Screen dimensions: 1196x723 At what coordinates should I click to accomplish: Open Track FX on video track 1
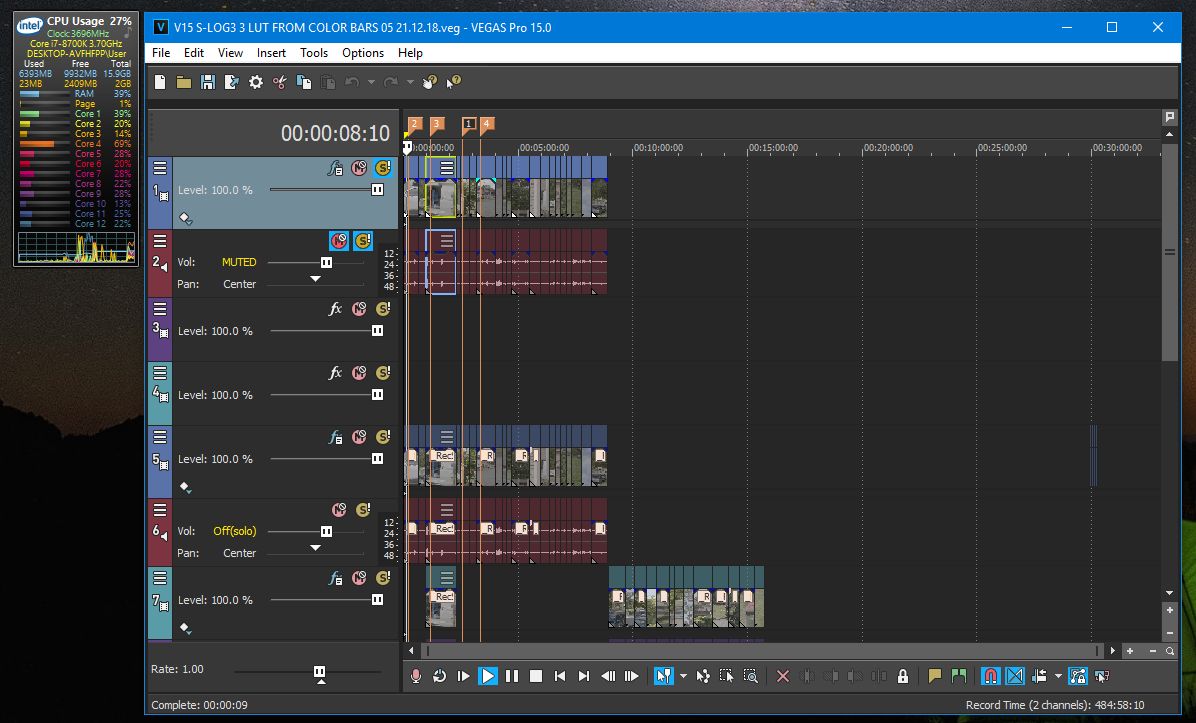click(335, 168)
